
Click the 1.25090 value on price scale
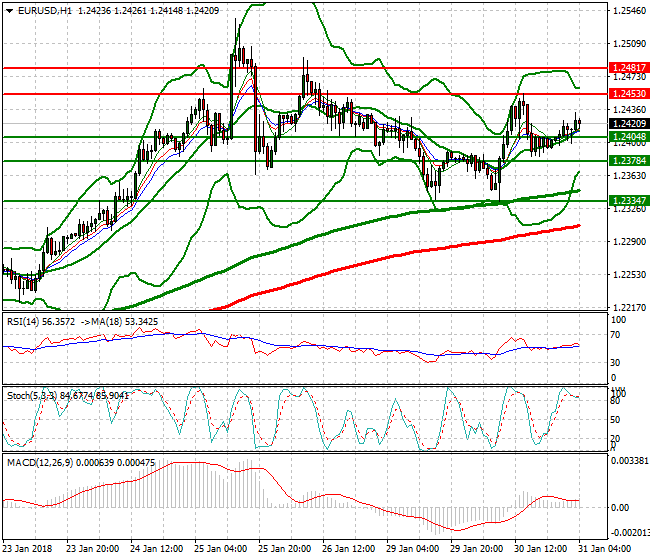628,44
